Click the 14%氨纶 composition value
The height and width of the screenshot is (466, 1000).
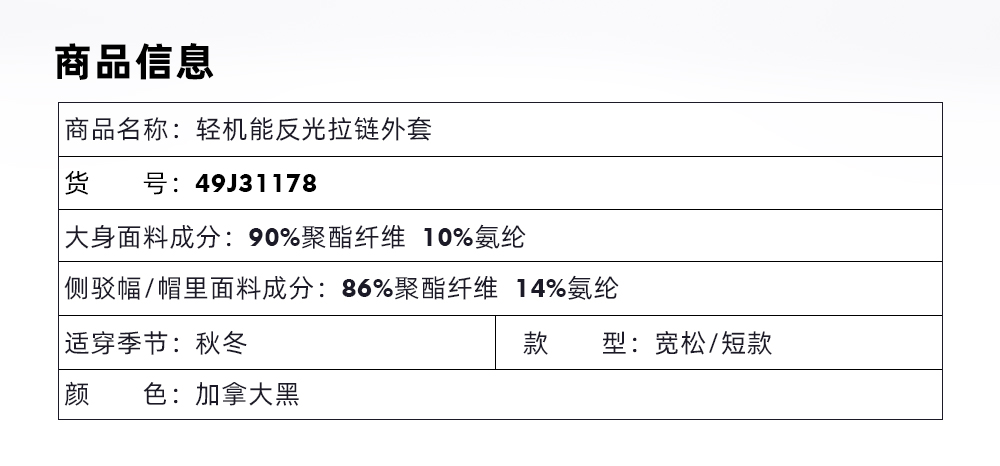coord(566,290)
